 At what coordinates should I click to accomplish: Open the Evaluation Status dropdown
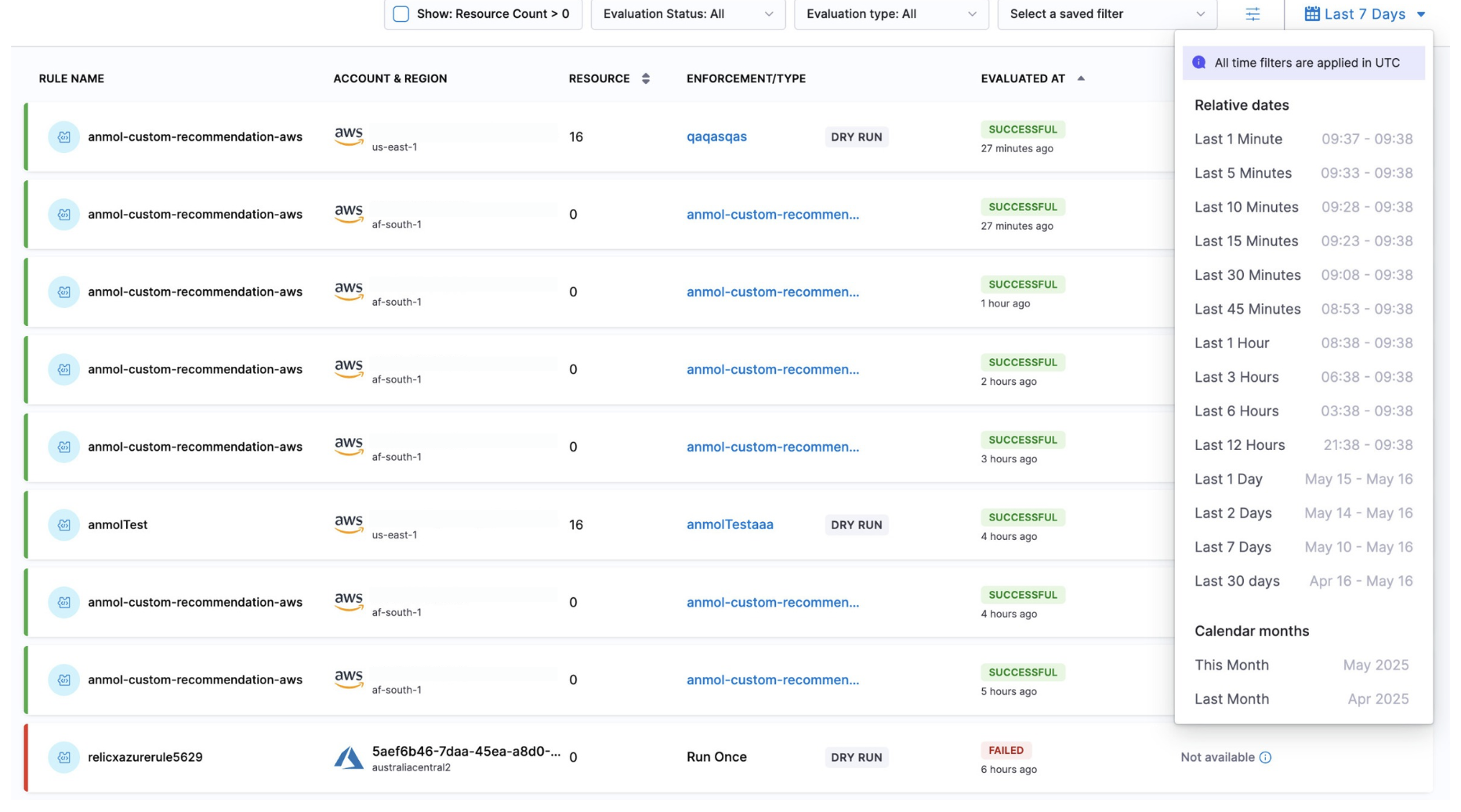[687, 14]
